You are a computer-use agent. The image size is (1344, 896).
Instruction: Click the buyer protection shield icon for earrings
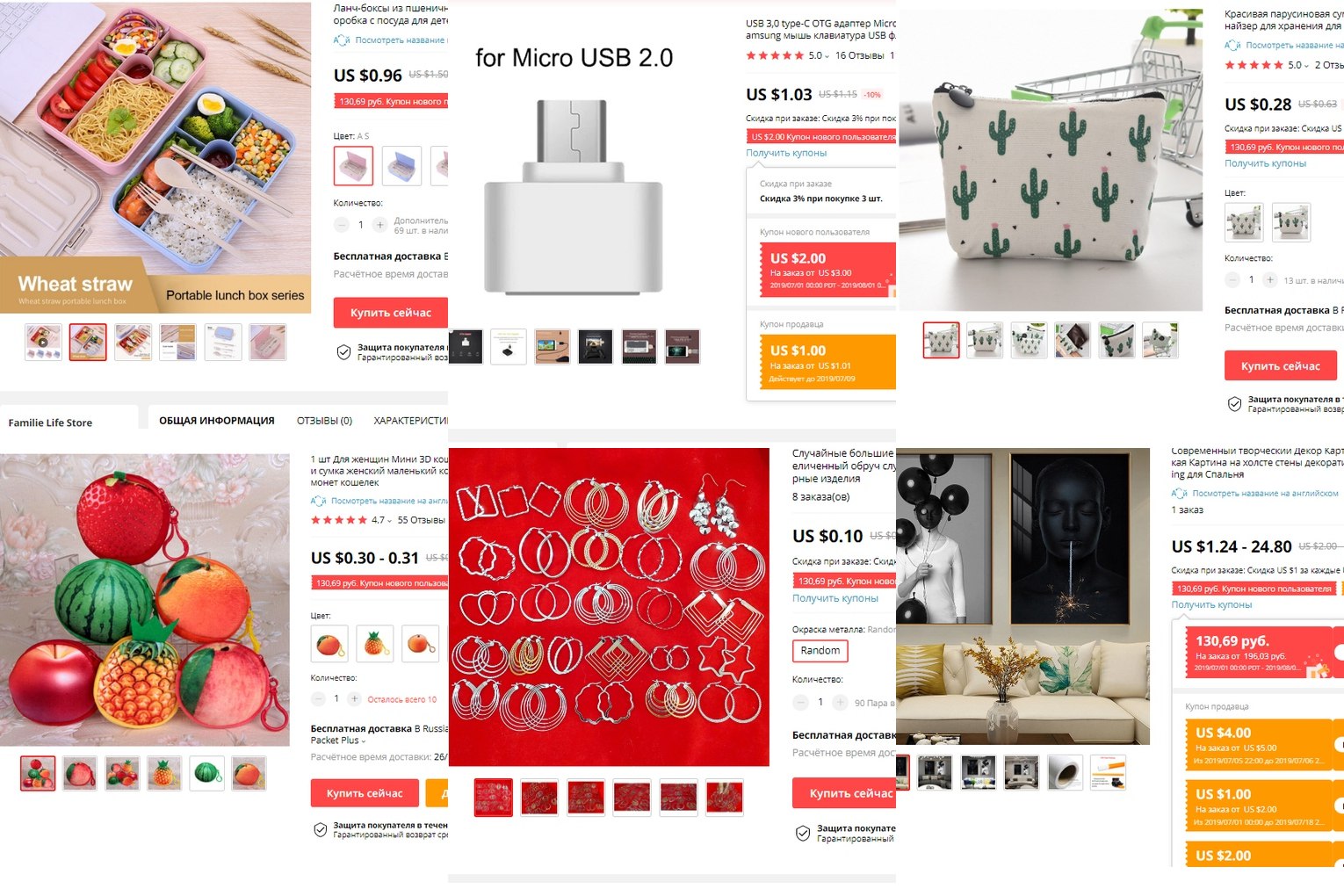[803, 834]
